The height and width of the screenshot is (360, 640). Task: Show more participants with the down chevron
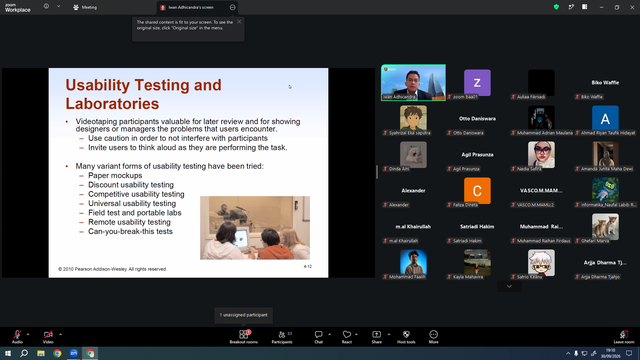pyautogui.click(x=509, y=287)
